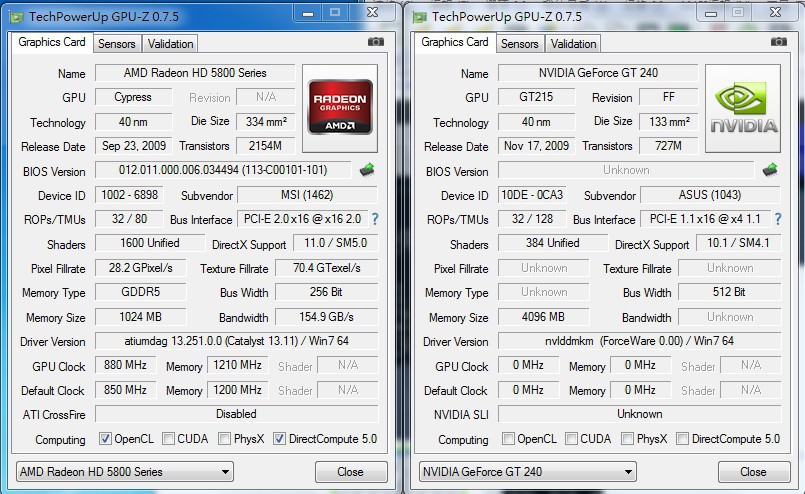
Task: Save BIOS using the chip icon in AMD window
Action: 367,169
